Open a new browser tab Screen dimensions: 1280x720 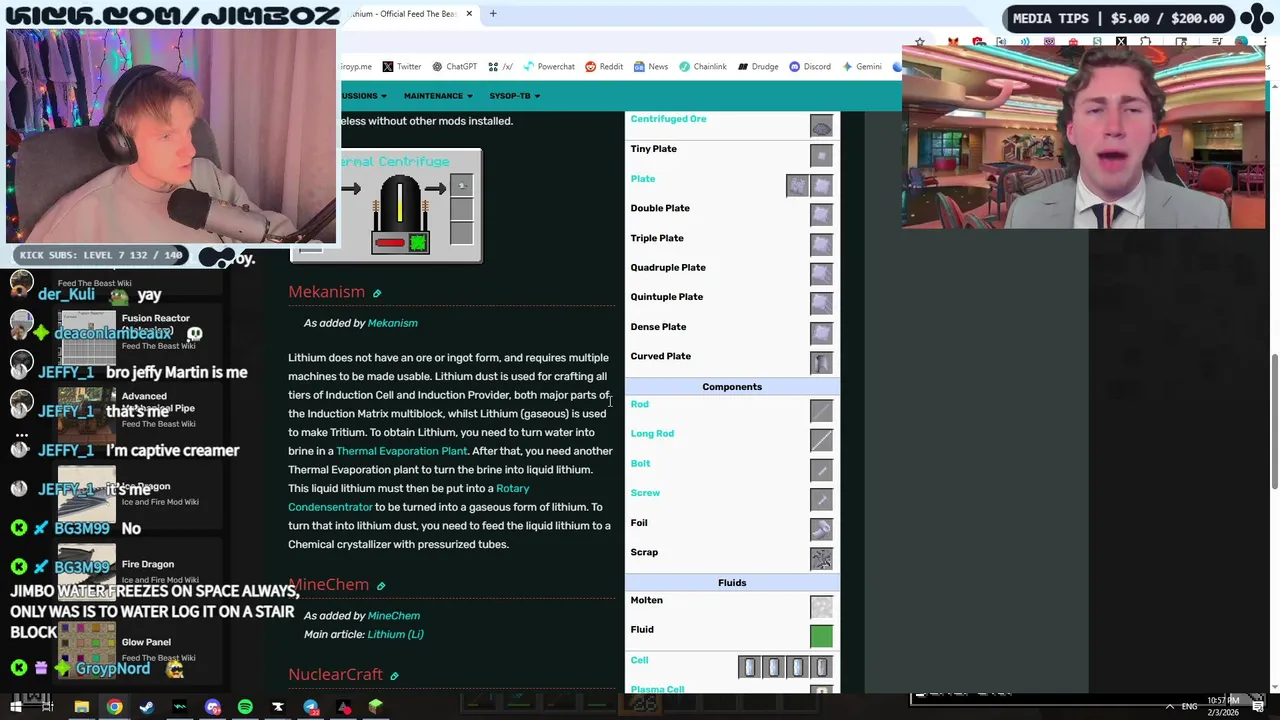coord(493,14)
